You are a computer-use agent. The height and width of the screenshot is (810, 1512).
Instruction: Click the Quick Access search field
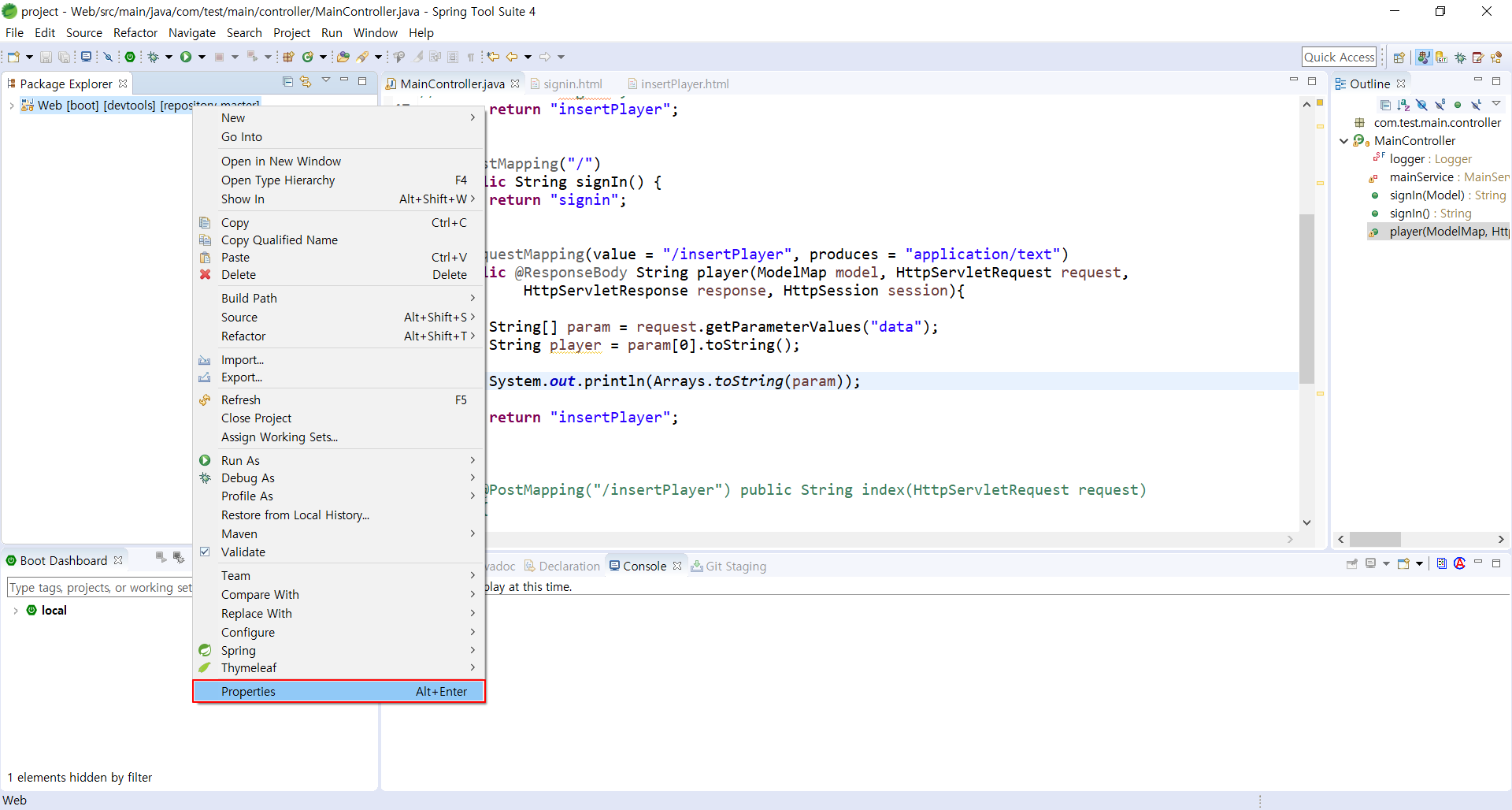pos(1339,57)
